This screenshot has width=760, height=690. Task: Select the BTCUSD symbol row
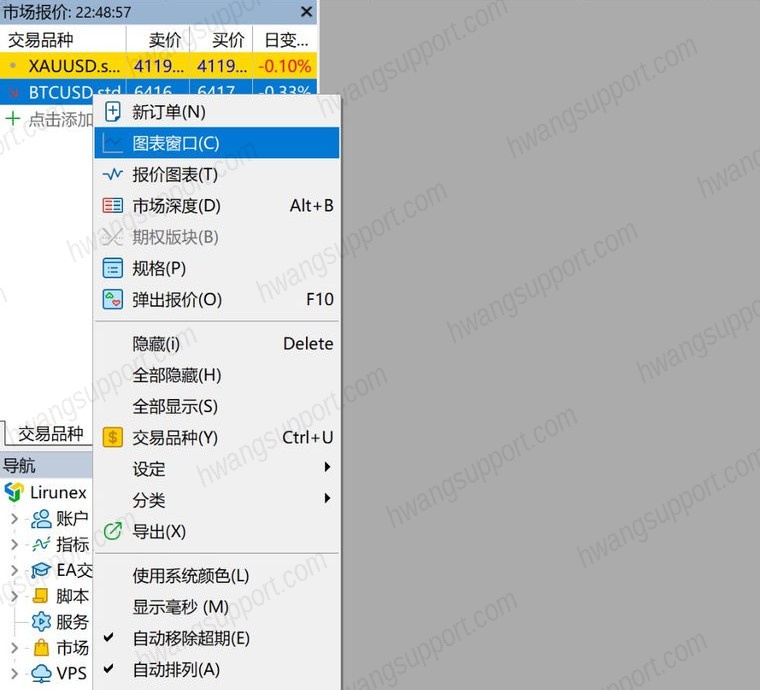pos(158,91)
